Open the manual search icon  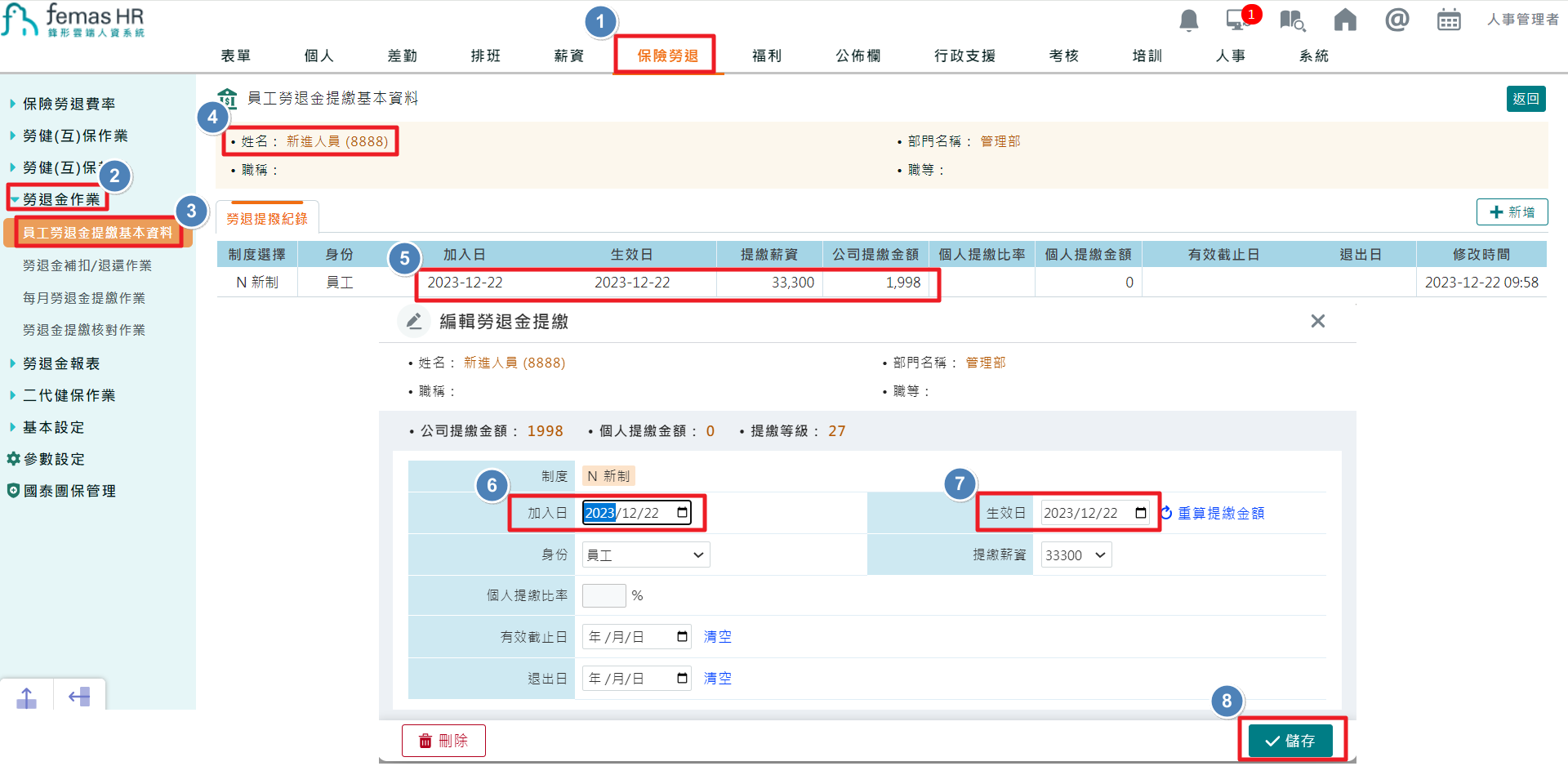pyautogui.click(x=1291, y=20)
